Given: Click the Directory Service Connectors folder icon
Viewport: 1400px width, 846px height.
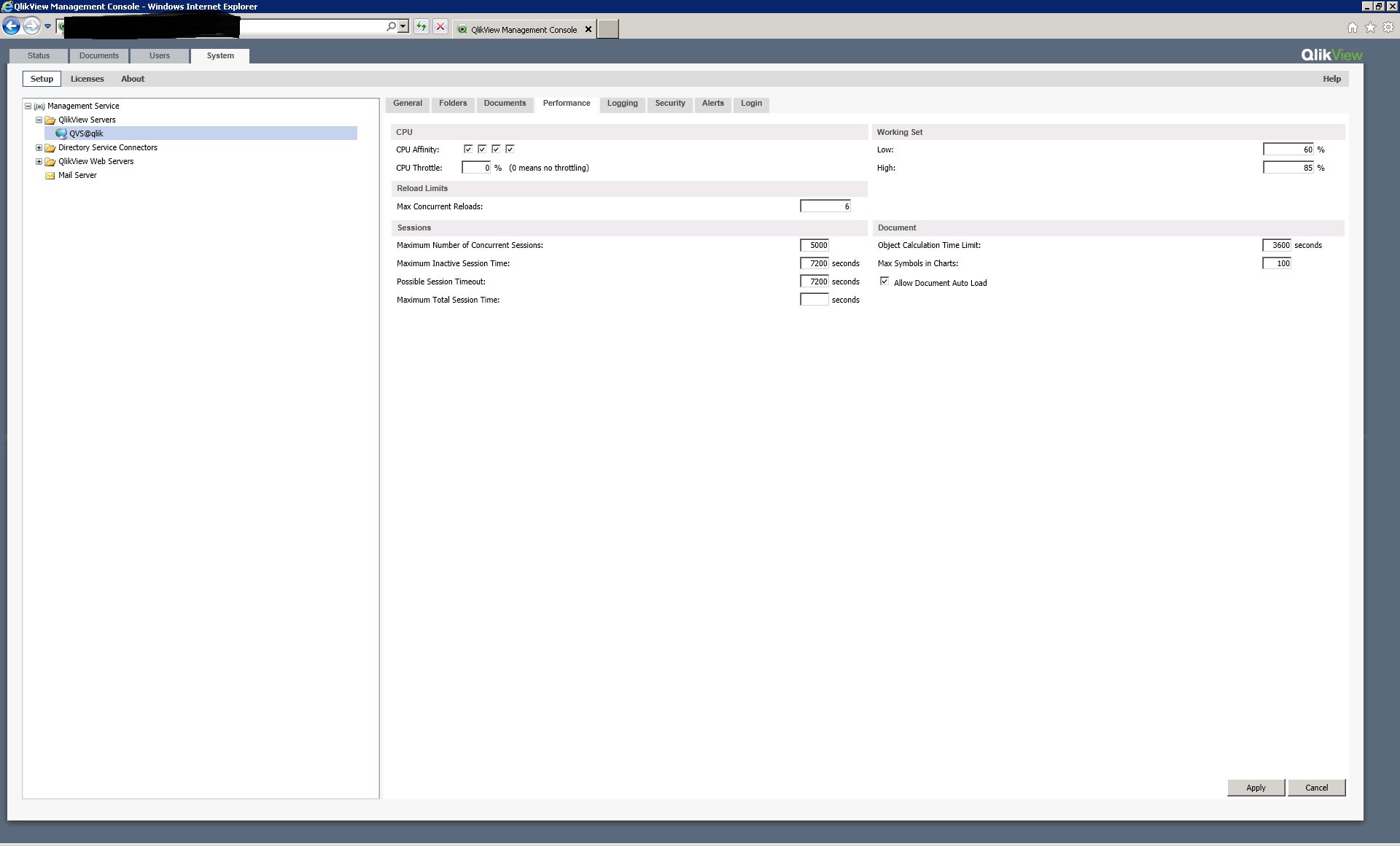Looking at the screenshot, I should [50, 148].
